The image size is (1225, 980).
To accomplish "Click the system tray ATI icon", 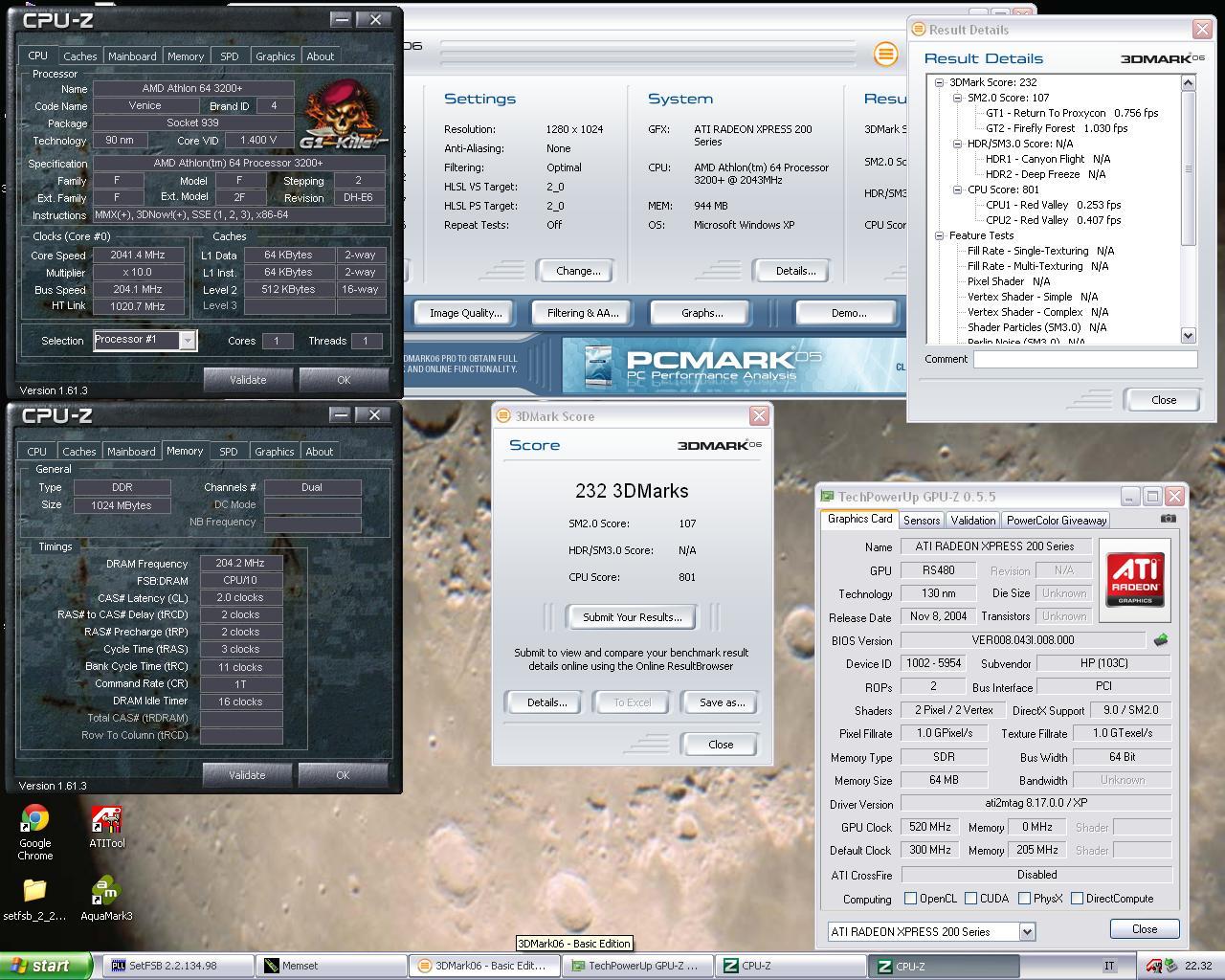I will pos(1154,966).
